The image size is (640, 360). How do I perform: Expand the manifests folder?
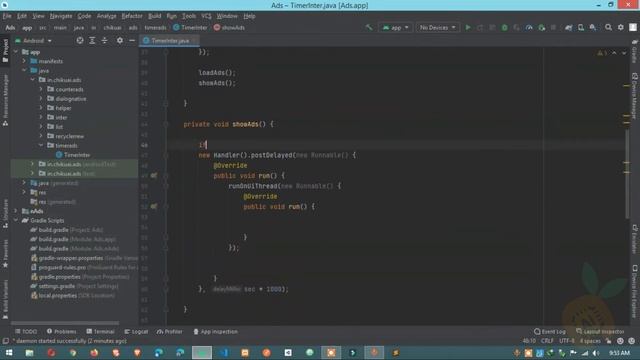(x=24, y=61)
